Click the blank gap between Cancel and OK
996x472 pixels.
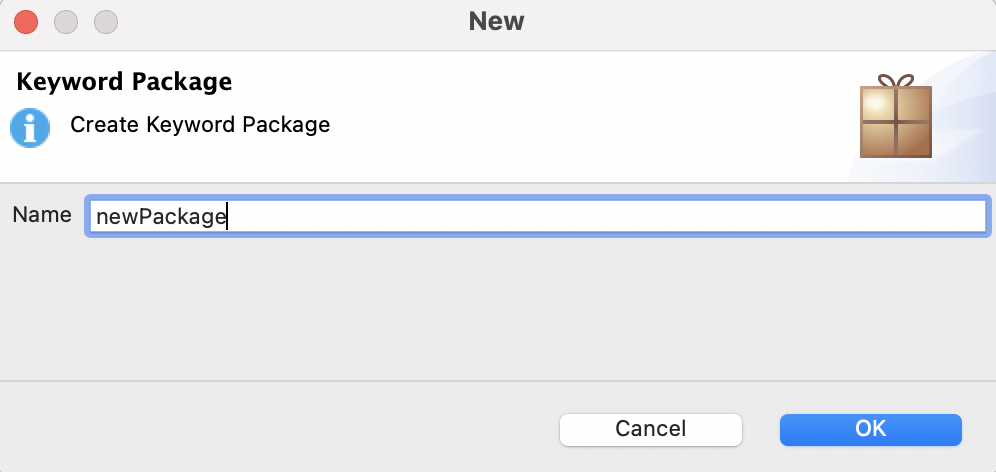(x=761, y=428)
